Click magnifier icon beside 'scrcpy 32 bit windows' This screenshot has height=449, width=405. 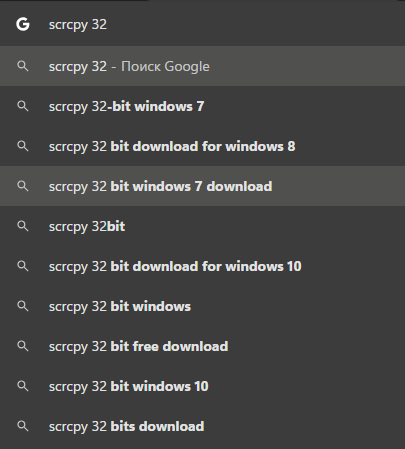coord(23,306)
